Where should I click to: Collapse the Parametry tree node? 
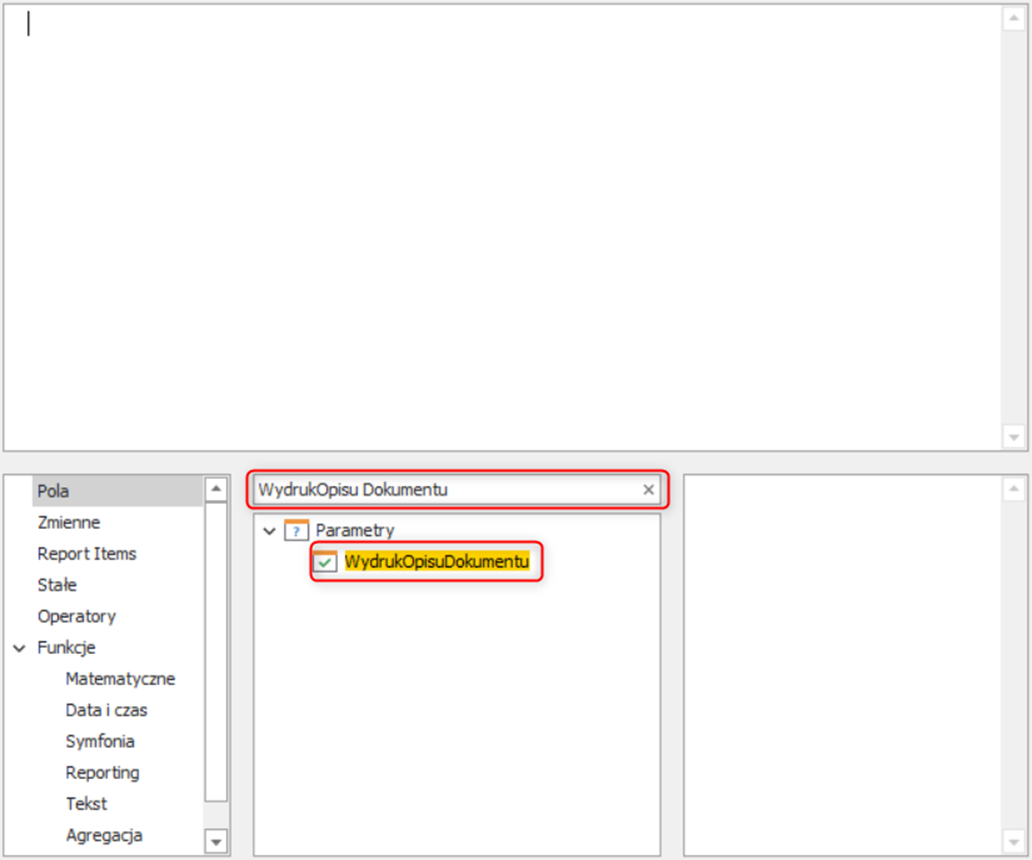[x=269, y=531]
